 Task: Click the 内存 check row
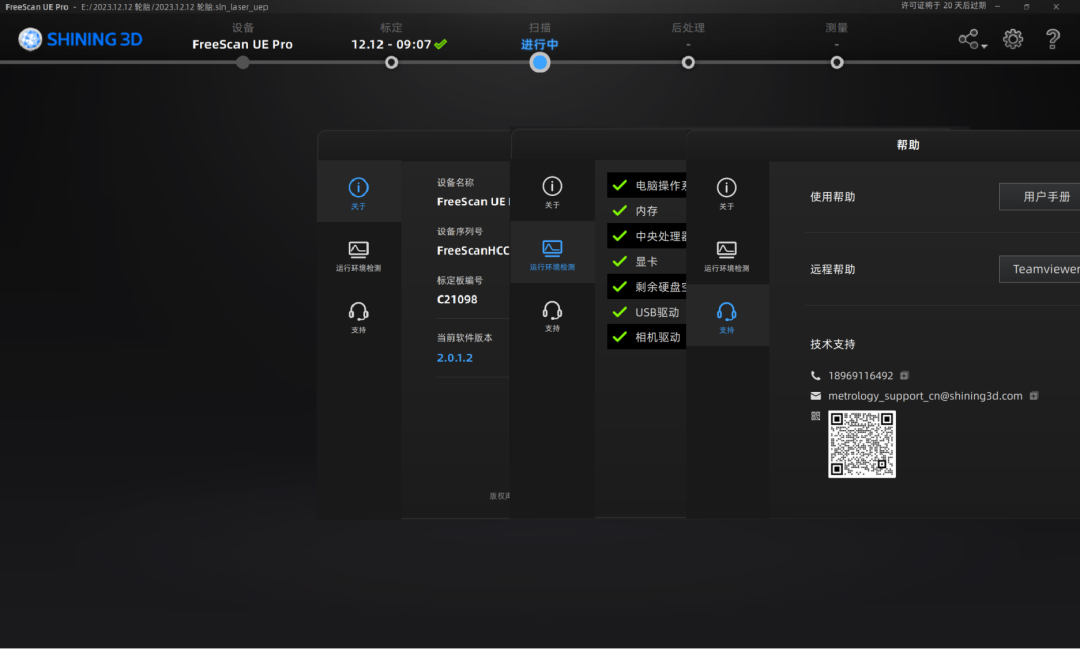click(x=646, y=211)
